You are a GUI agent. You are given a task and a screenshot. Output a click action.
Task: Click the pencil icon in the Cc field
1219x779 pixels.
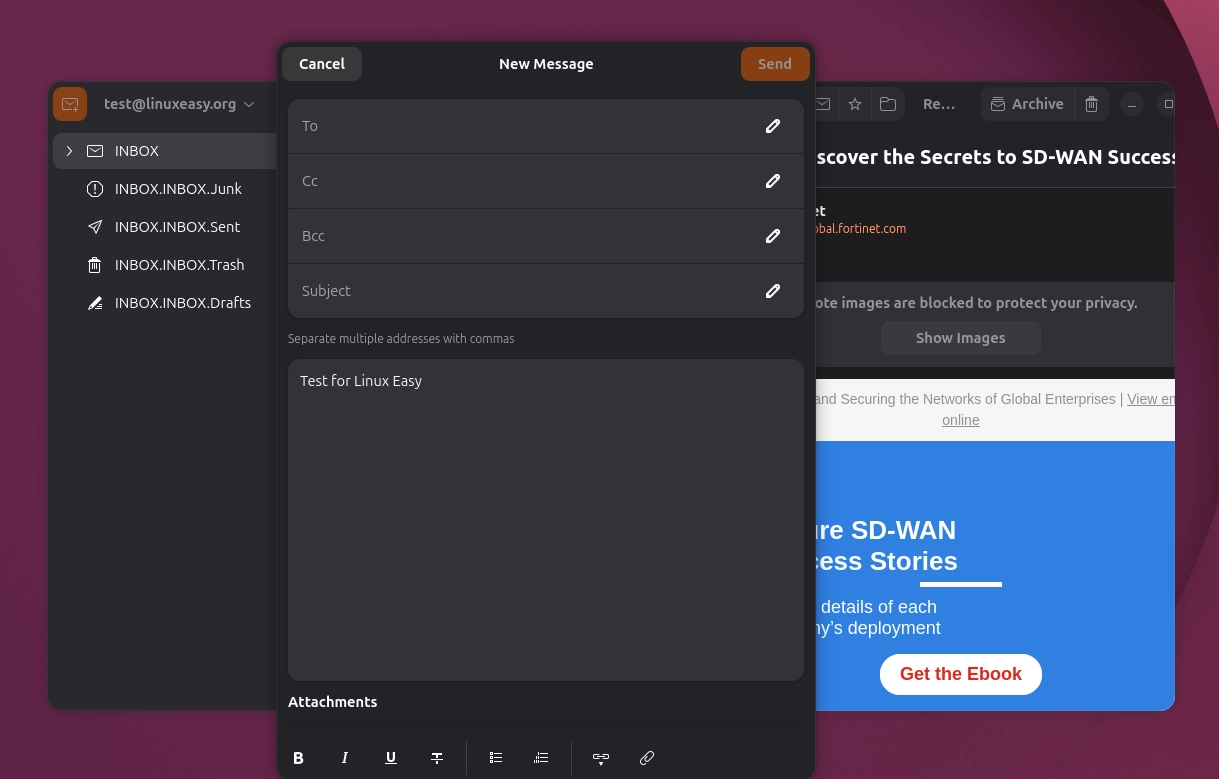pos(773,181)
